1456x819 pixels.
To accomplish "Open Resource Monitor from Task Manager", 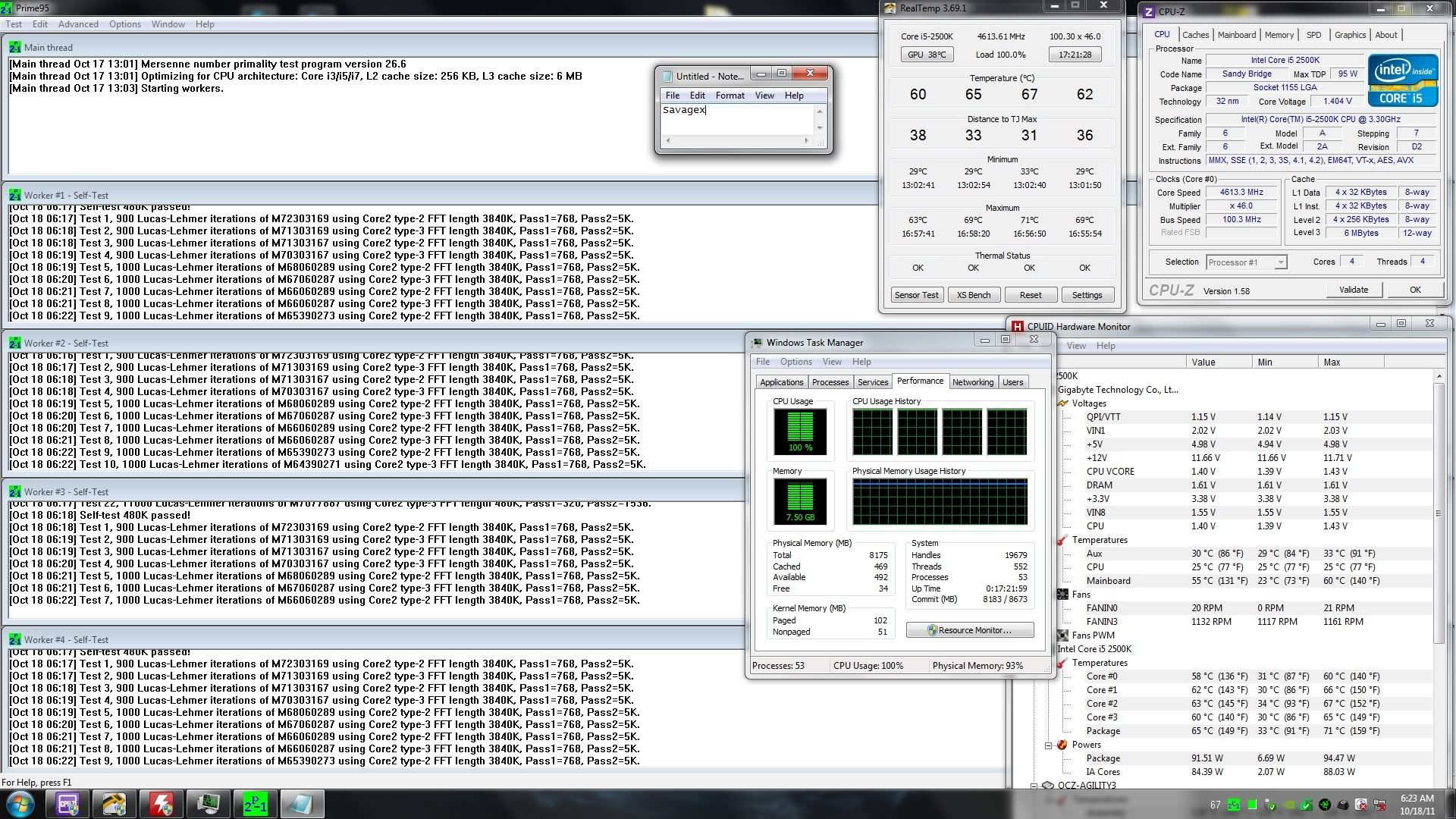I will [x=970, y=630].
